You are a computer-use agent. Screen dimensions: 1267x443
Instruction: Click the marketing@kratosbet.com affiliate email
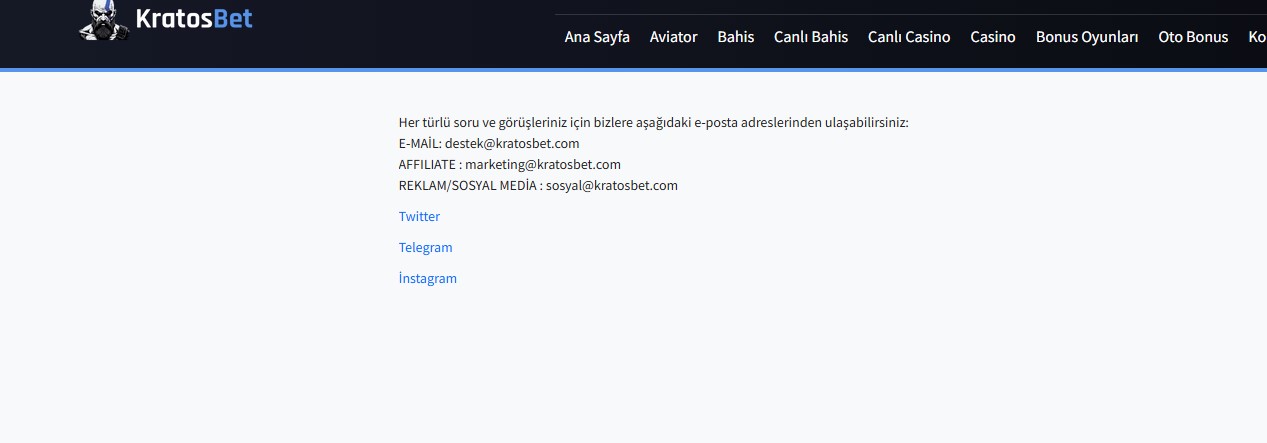(543, 164)
